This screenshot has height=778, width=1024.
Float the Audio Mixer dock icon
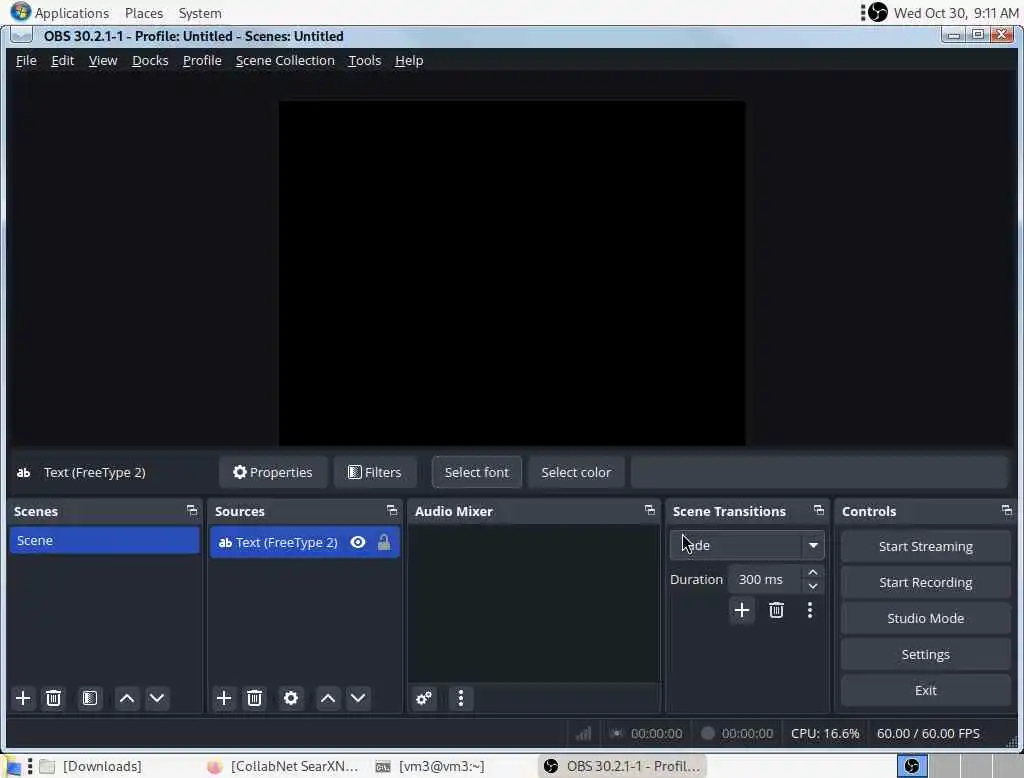click(649, 510)
